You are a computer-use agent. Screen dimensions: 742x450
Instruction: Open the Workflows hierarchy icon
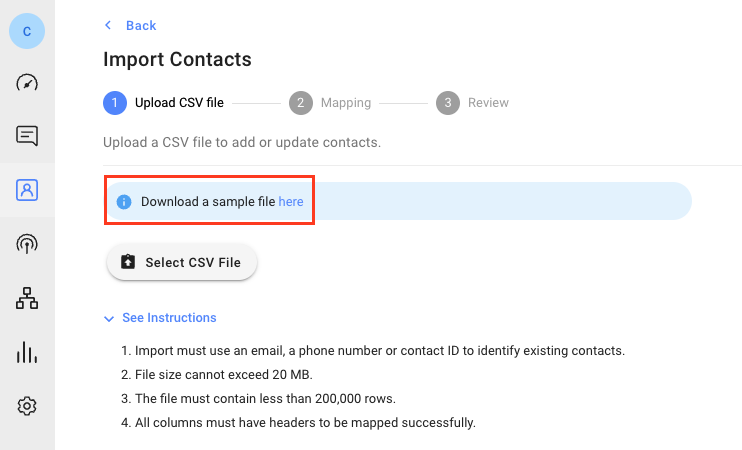[27, 298]
